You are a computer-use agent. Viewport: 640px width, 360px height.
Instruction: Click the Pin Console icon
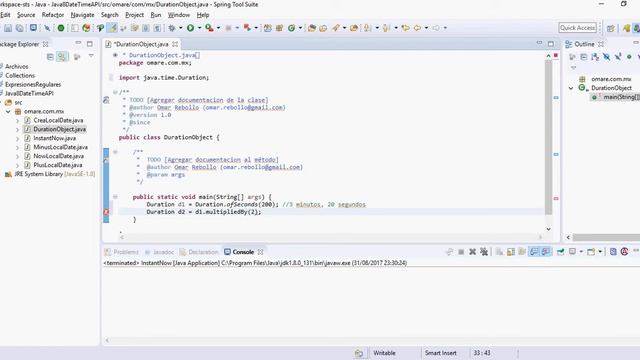point(560,252)
